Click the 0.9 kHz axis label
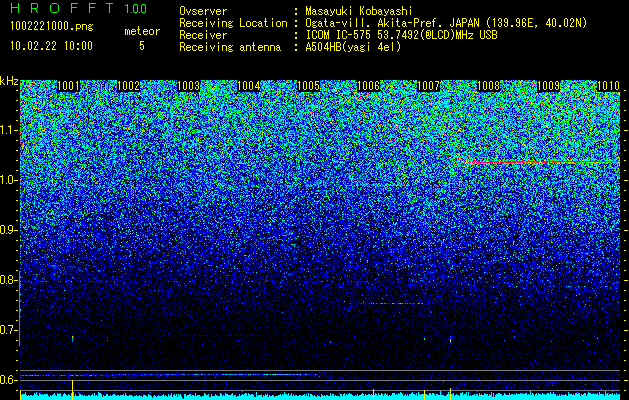Viewport: 629px width, 400px height. pos(9,230)
